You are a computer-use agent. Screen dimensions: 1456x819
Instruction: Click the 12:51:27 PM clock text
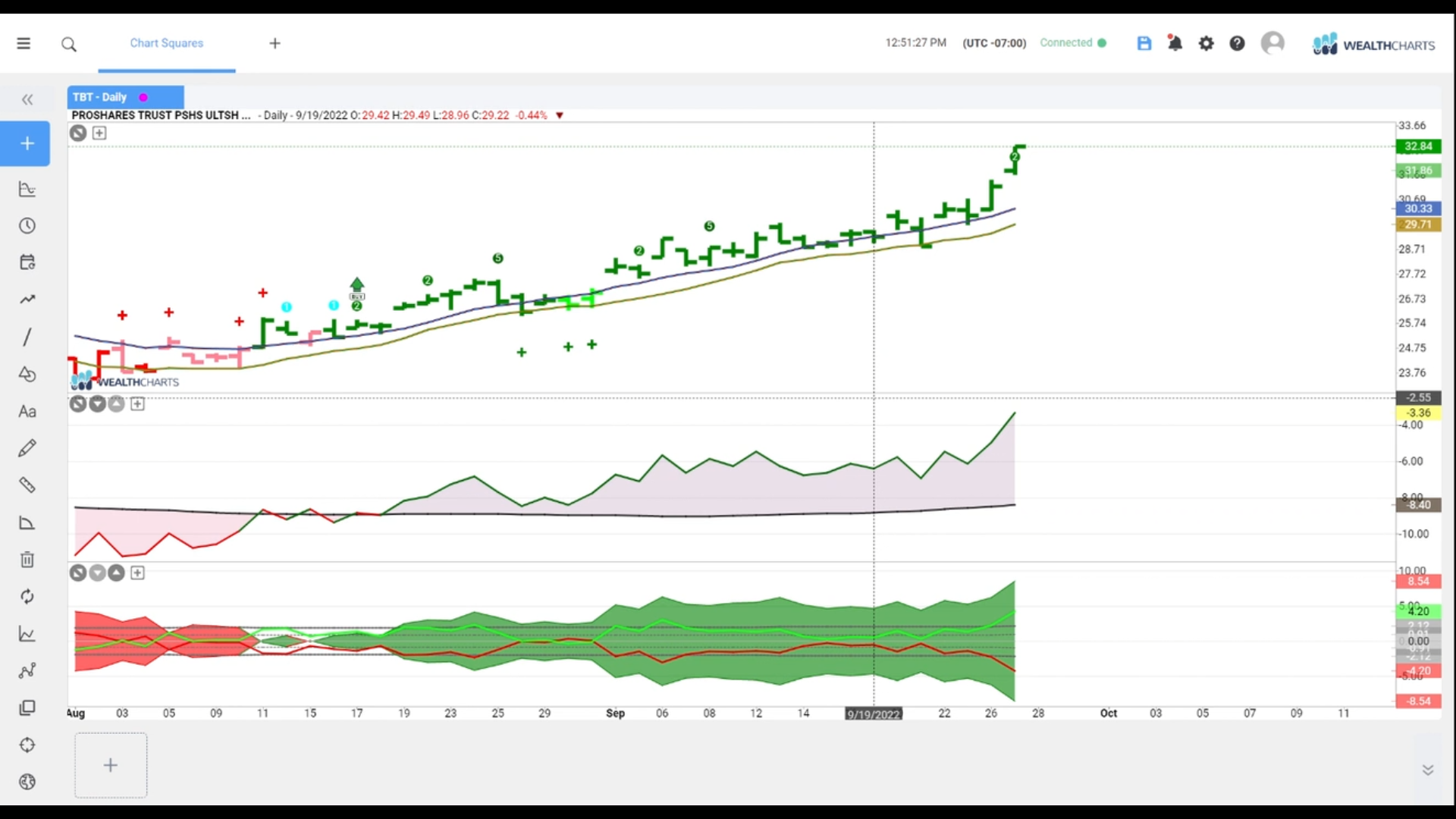tap(916, 43)
